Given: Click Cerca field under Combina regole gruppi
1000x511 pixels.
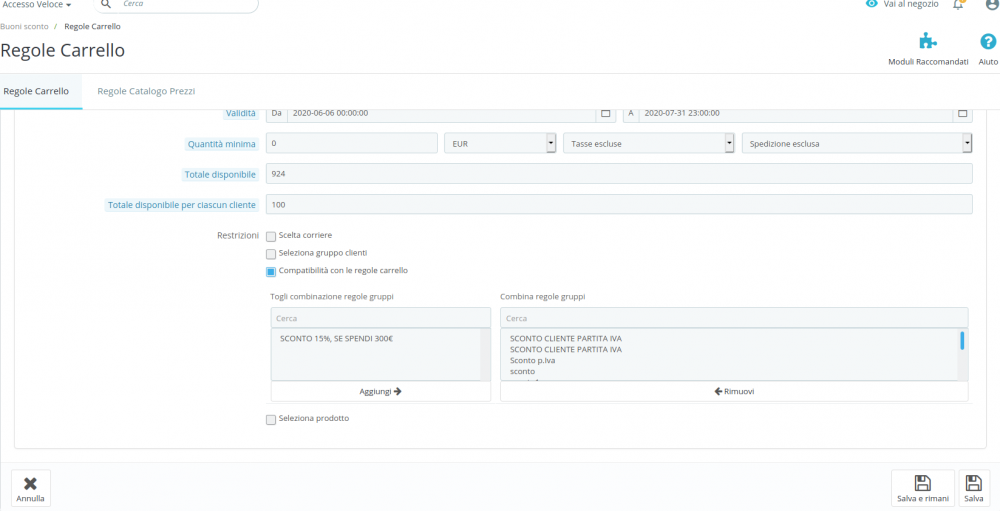Looking at the screenshot, I should click(734, 318).
